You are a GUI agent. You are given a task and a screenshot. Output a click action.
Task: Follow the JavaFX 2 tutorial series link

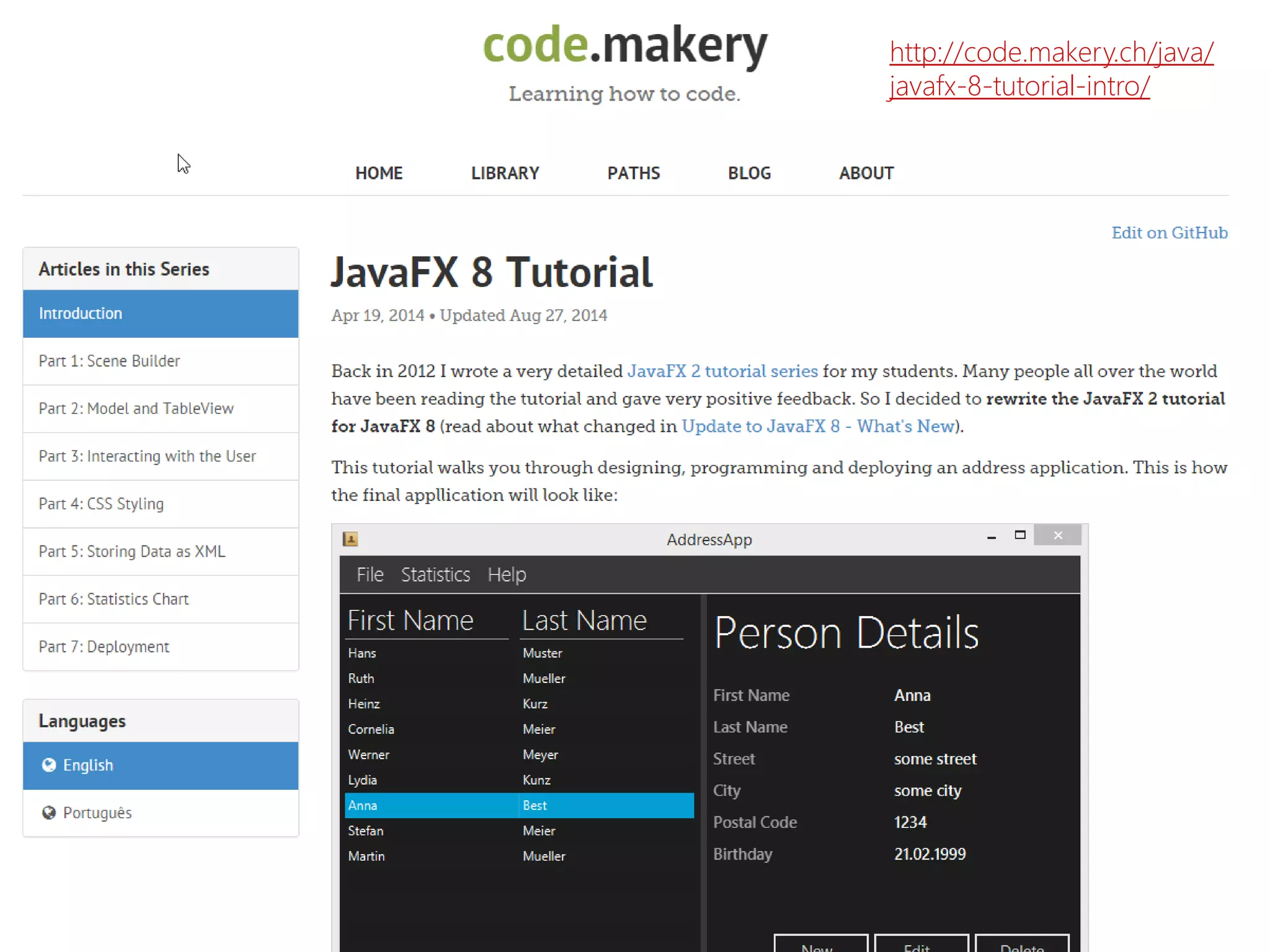[x=722, y=371]
